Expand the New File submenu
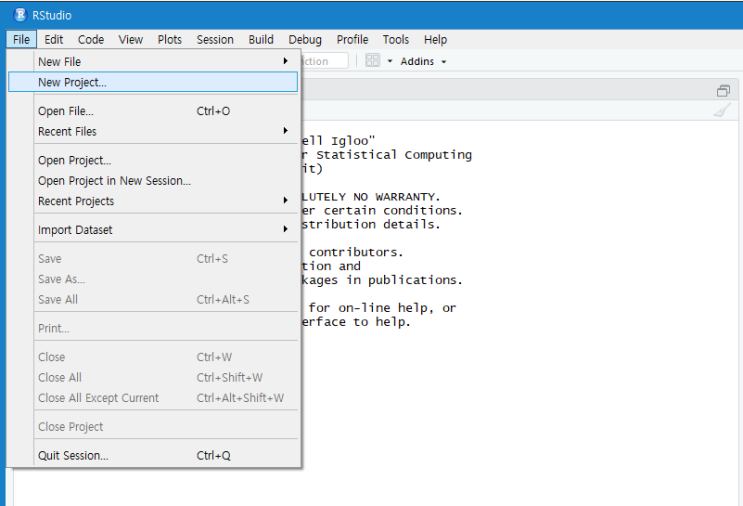The width and height of the screenshot is (743, 506). click(x=60, y=62)
